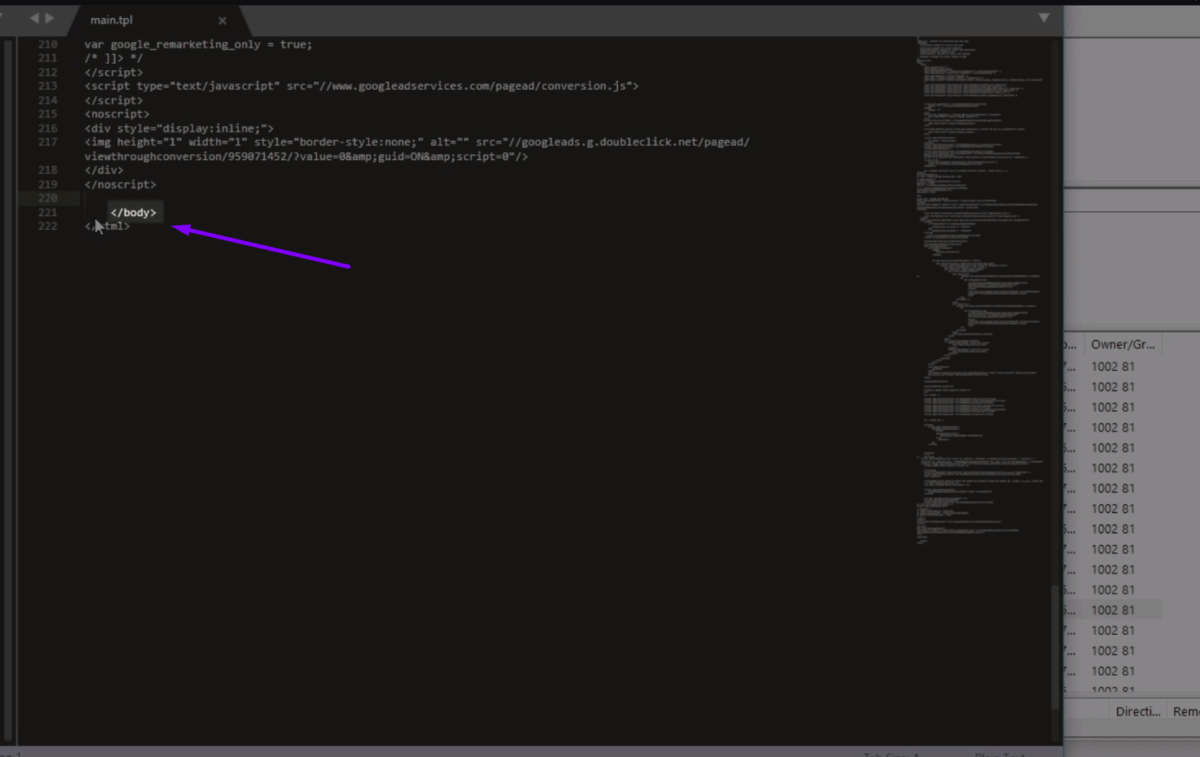
Task: Close the main.tpl tab
Action: (x=222, y=21)
